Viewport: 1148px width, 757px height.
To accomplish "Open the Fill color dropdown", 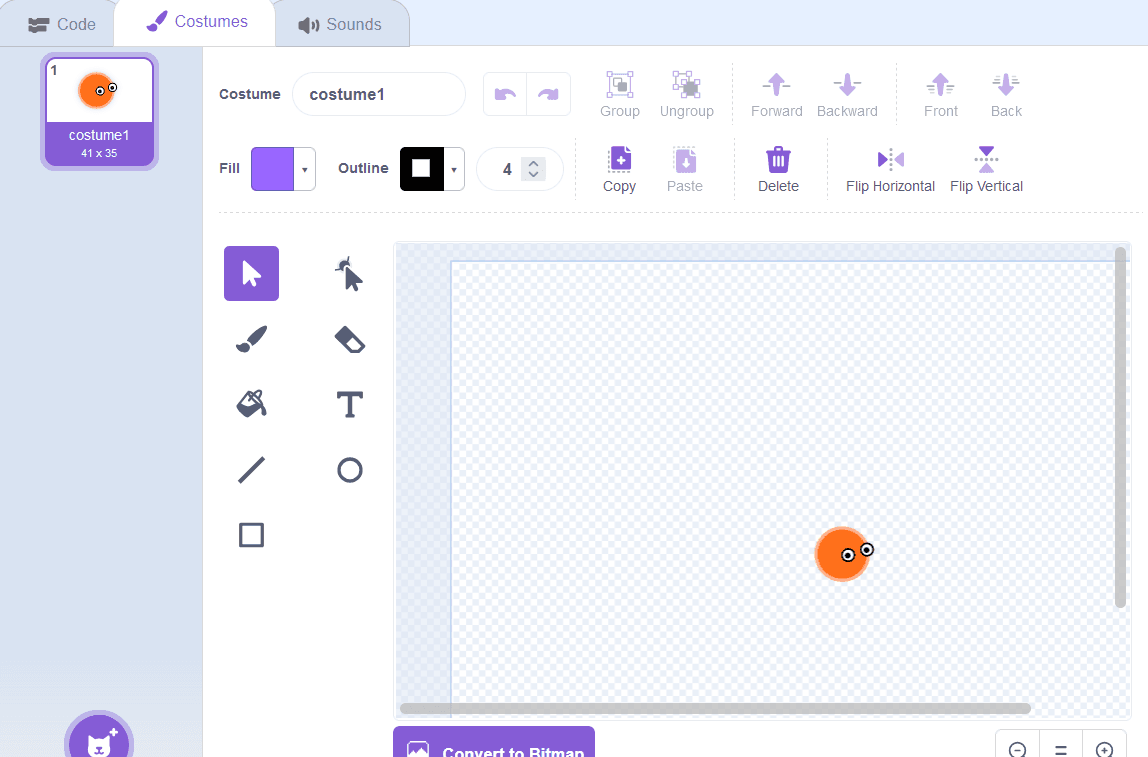I will (x=303, y=168).
